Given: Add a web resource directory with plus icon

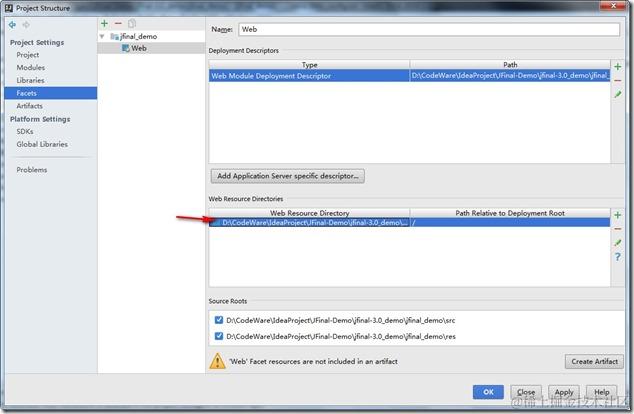Looking at the screenshot, I should (617, 215).
